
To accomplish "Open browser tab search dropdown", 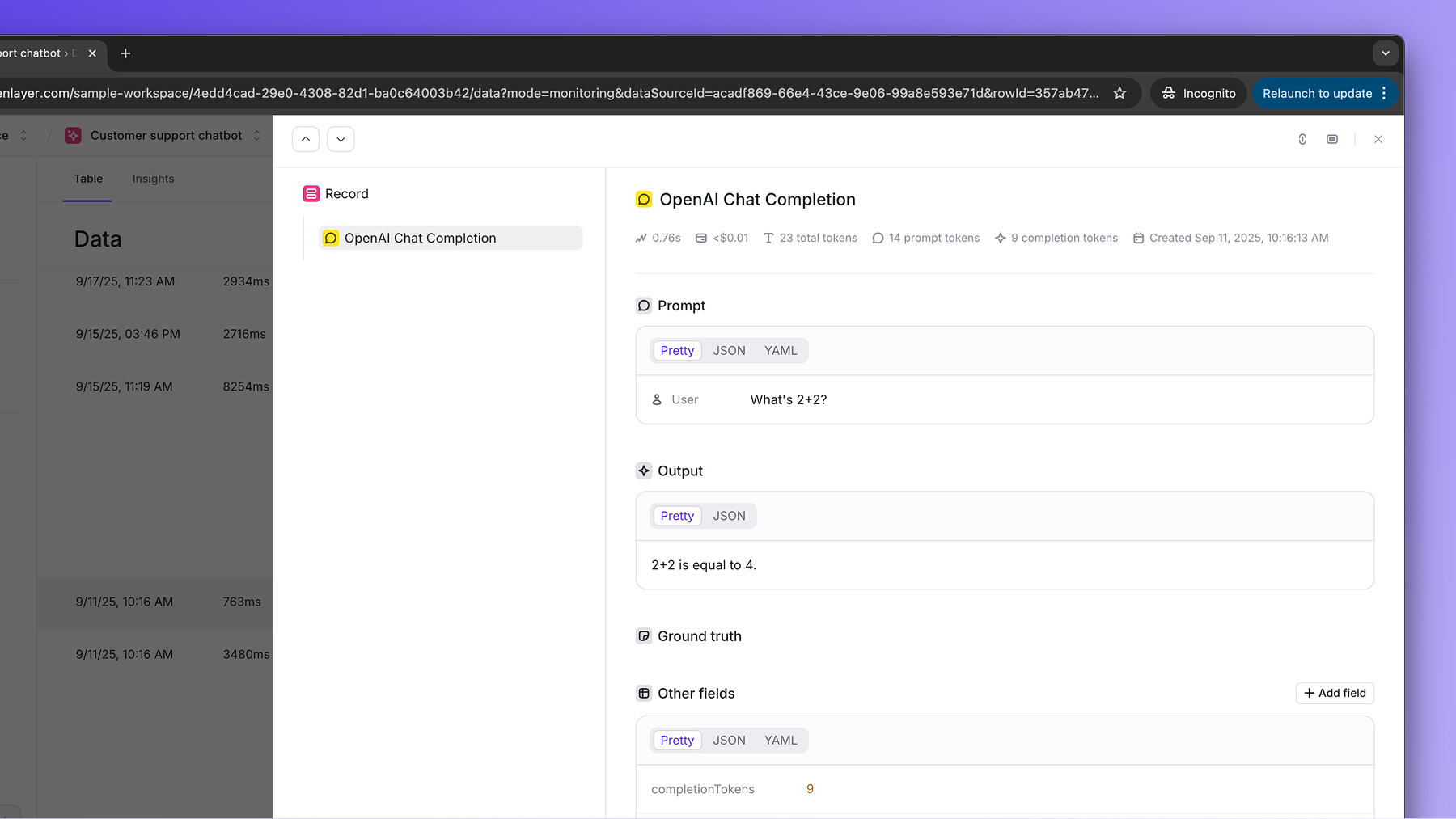I will tap(1386, 53).
